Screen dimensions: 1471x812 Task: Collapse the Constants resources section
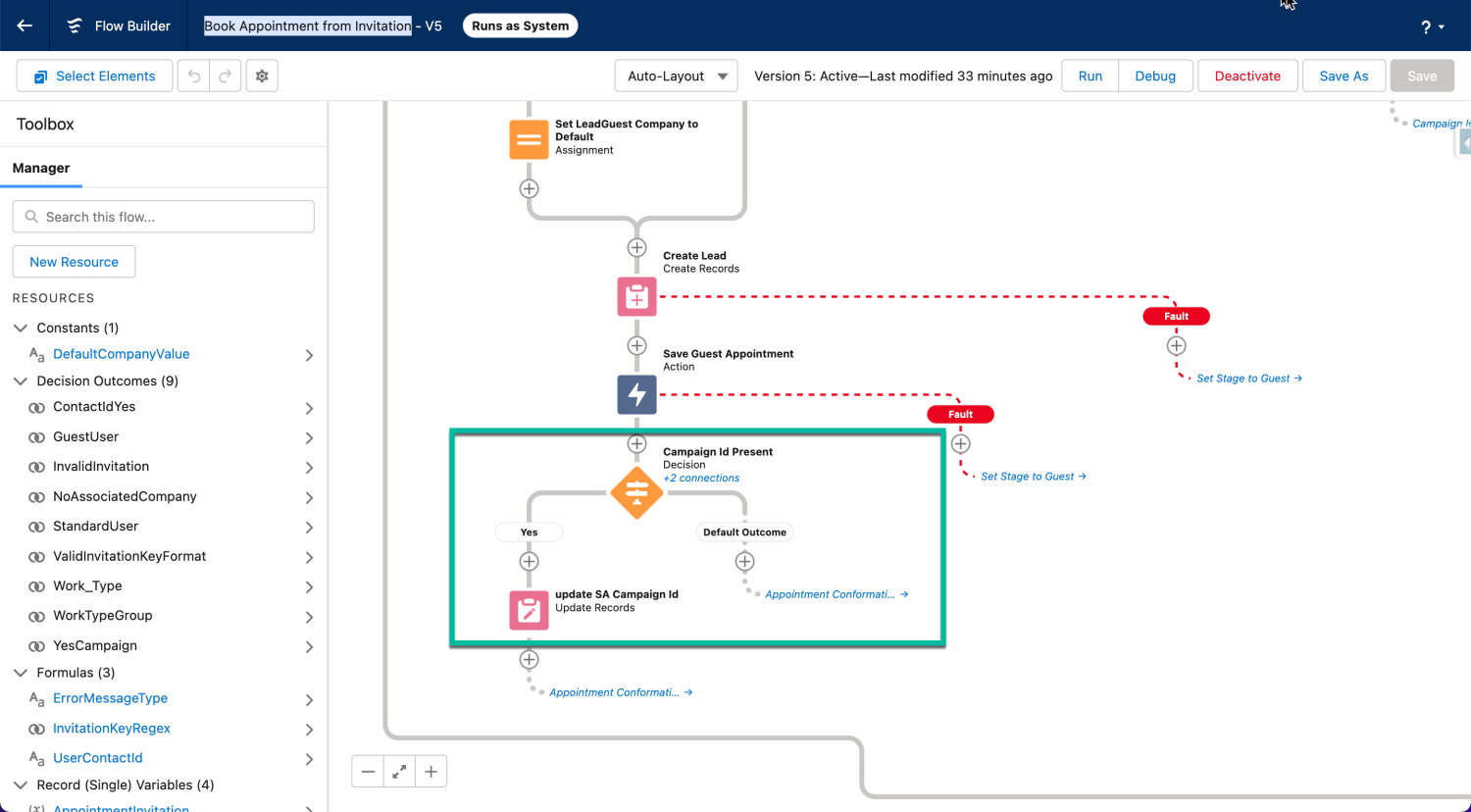click(x=22, y=328)
